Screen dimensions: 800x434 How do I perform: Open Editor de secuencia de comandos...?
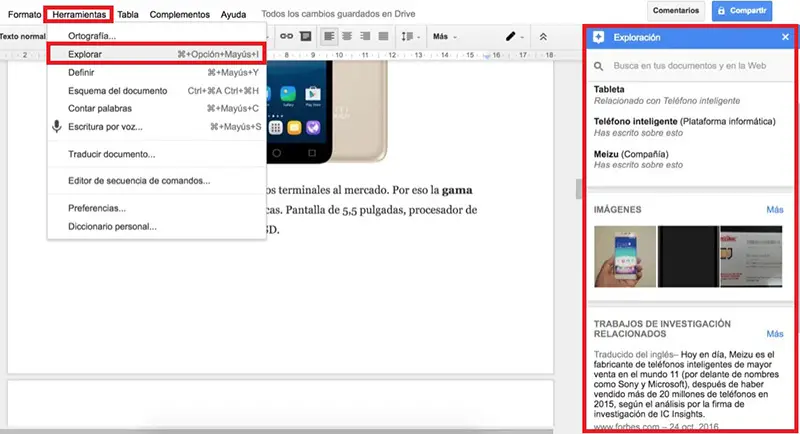(157, 181)
